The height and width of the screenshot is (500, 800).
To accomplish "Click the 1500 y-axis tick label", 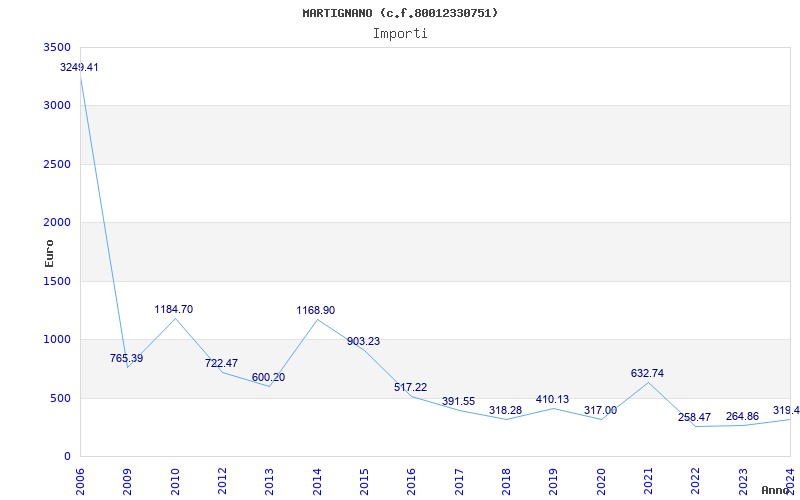I will pos(57,281).
